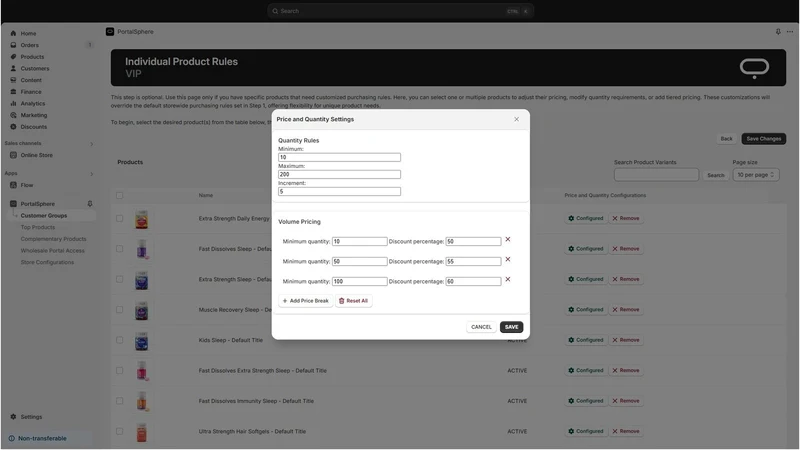800x450 pixels.
Task: Check the Extra Strength Daily Energy row checkbox
Action: 119,218
